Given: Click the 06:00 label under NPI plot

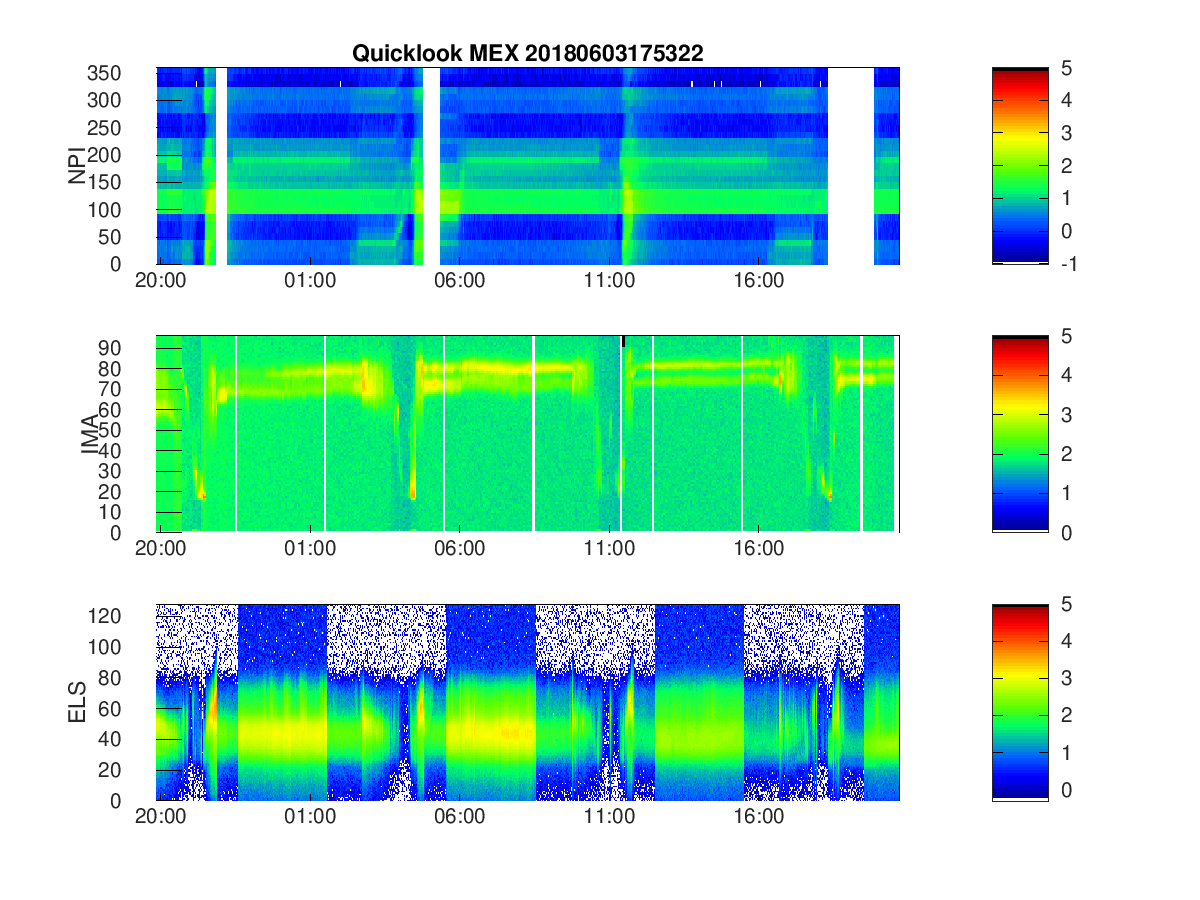Looking at the screenshot, I should coord(460,281).
